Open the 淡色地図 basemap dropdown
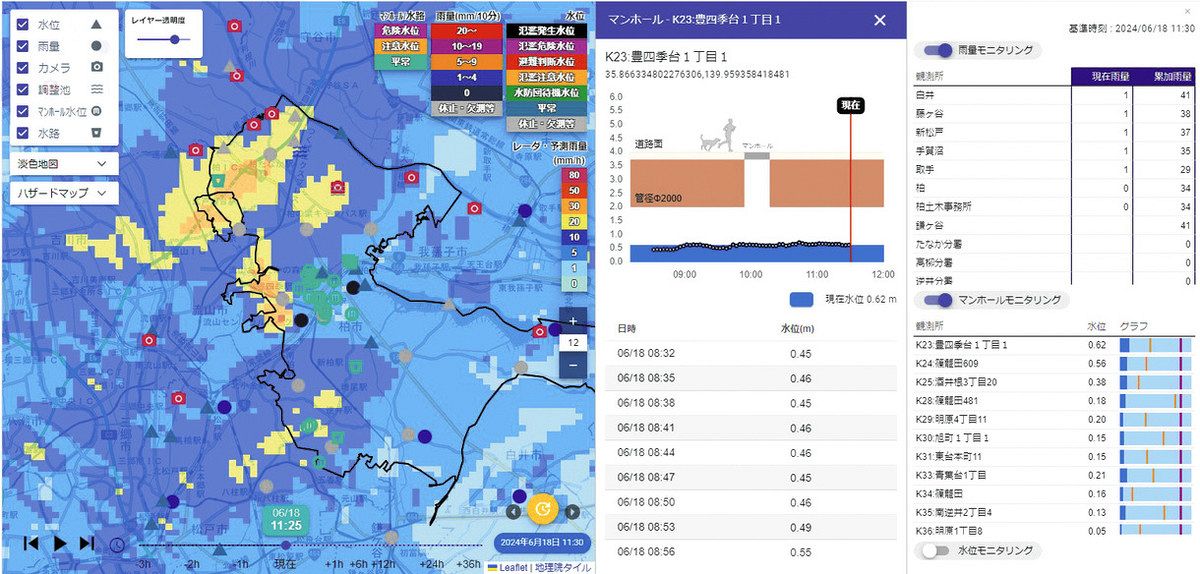 click(62, 162)
